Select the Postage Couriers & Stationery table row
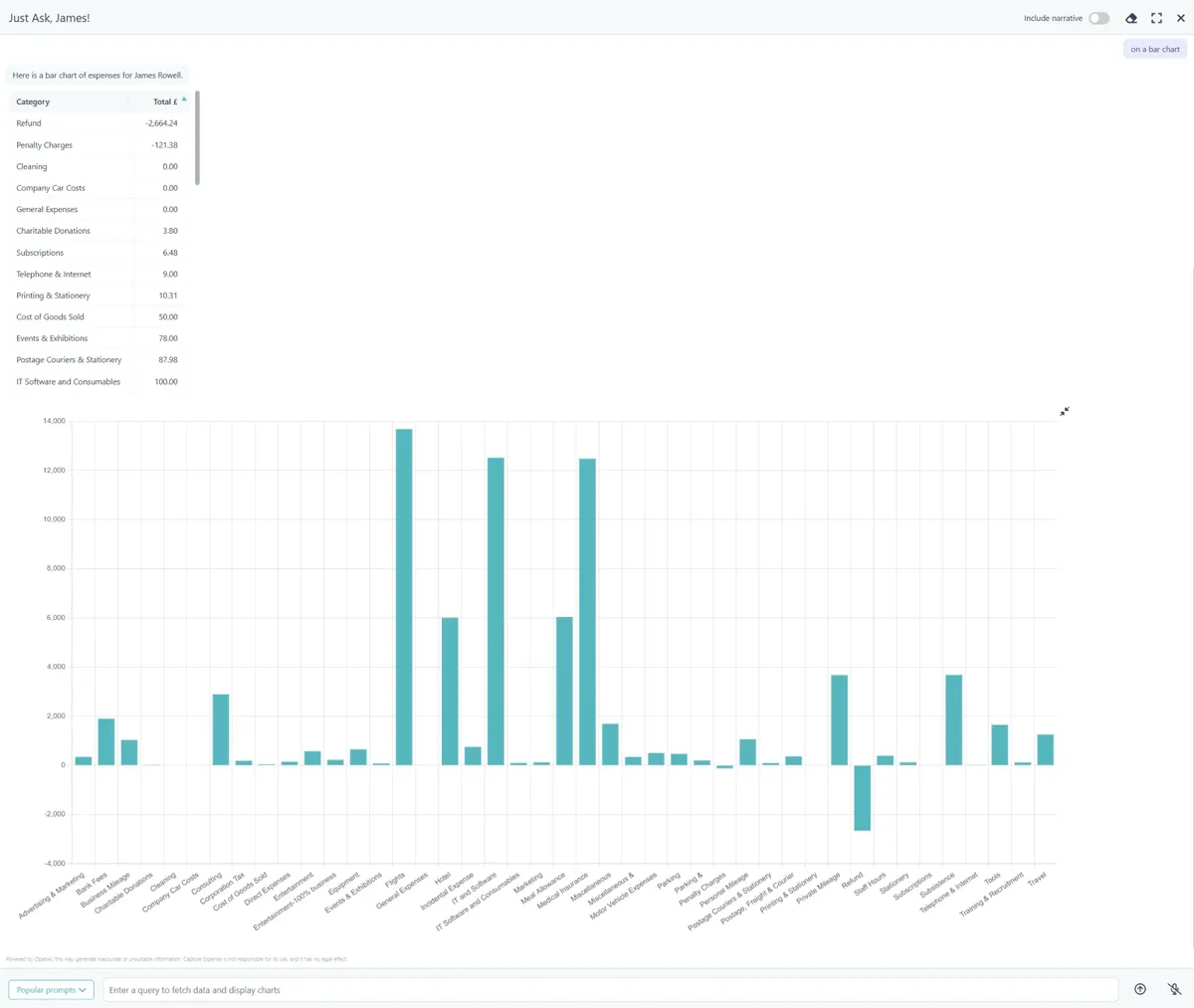 99,360
